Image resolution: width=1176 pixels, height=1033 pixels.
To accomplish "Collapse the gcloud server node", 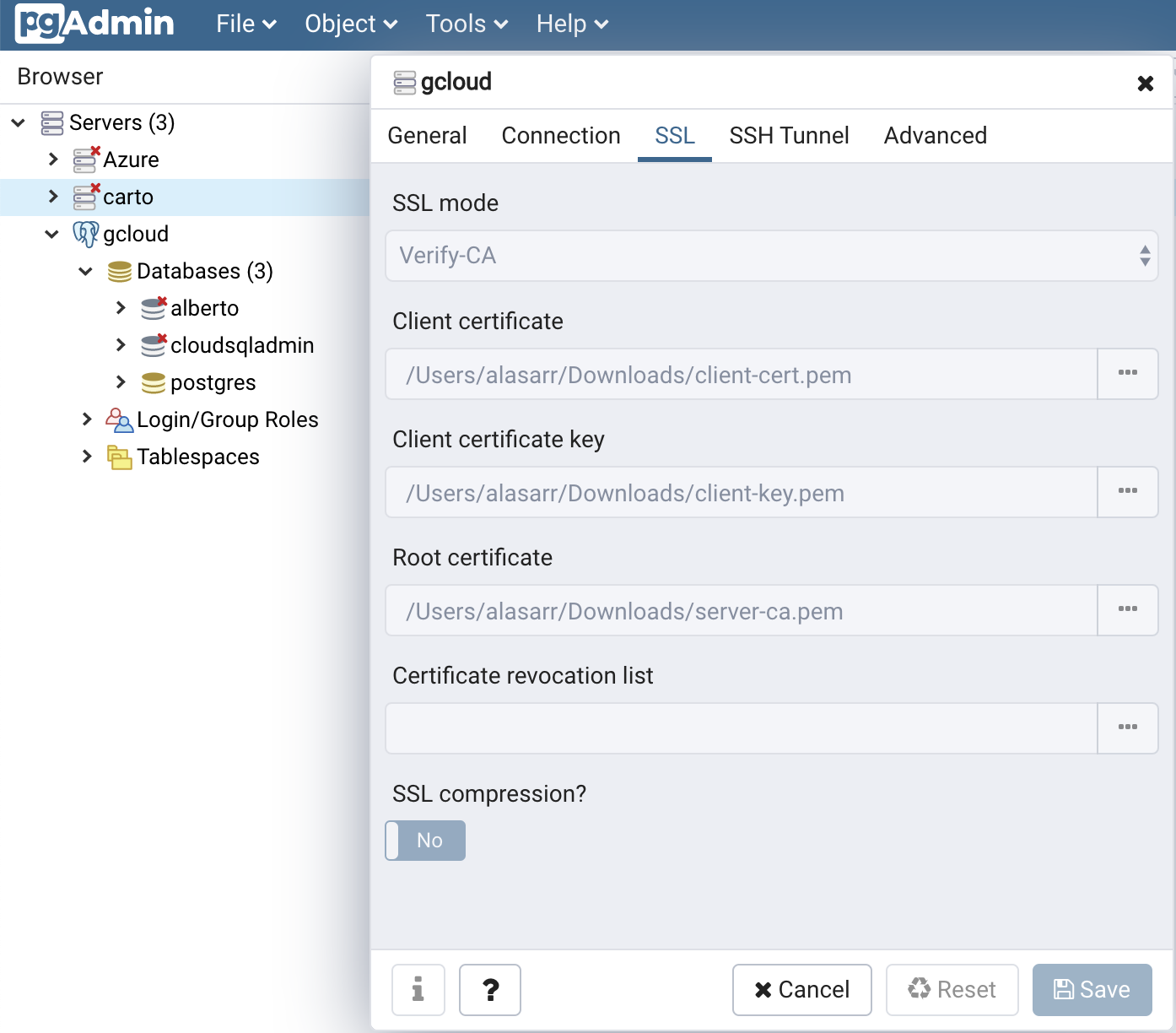I will 51,234.
